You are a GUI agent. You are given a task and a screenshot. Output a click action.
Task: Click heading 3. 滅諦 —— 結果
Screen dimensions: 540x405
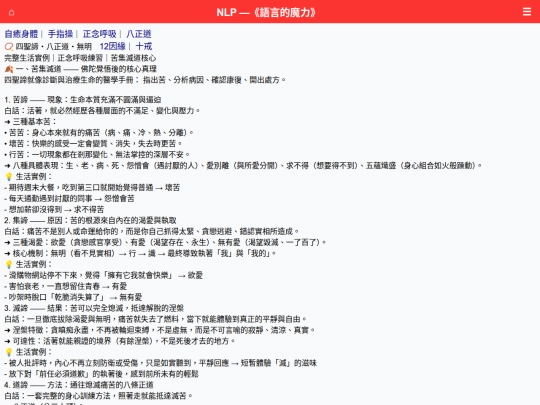coord(94,308)
